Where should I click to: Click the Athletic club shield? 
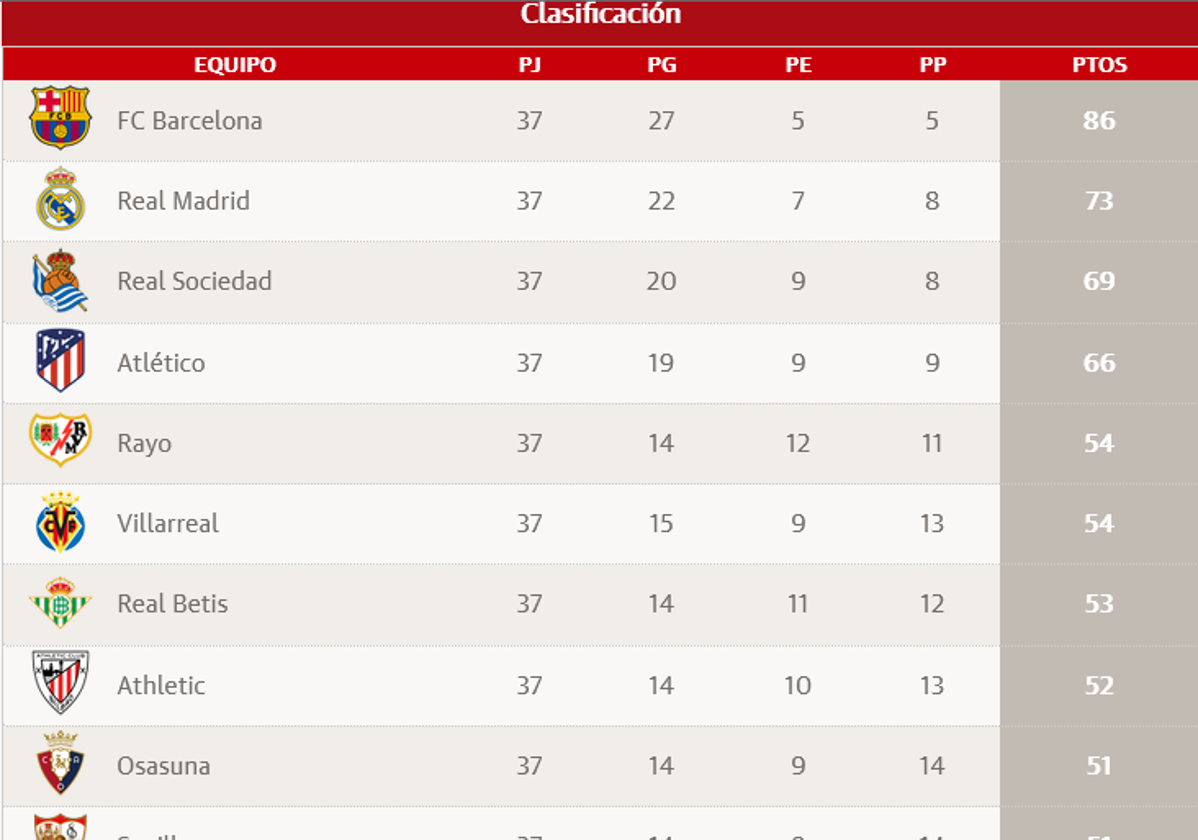tap(60, 683)
